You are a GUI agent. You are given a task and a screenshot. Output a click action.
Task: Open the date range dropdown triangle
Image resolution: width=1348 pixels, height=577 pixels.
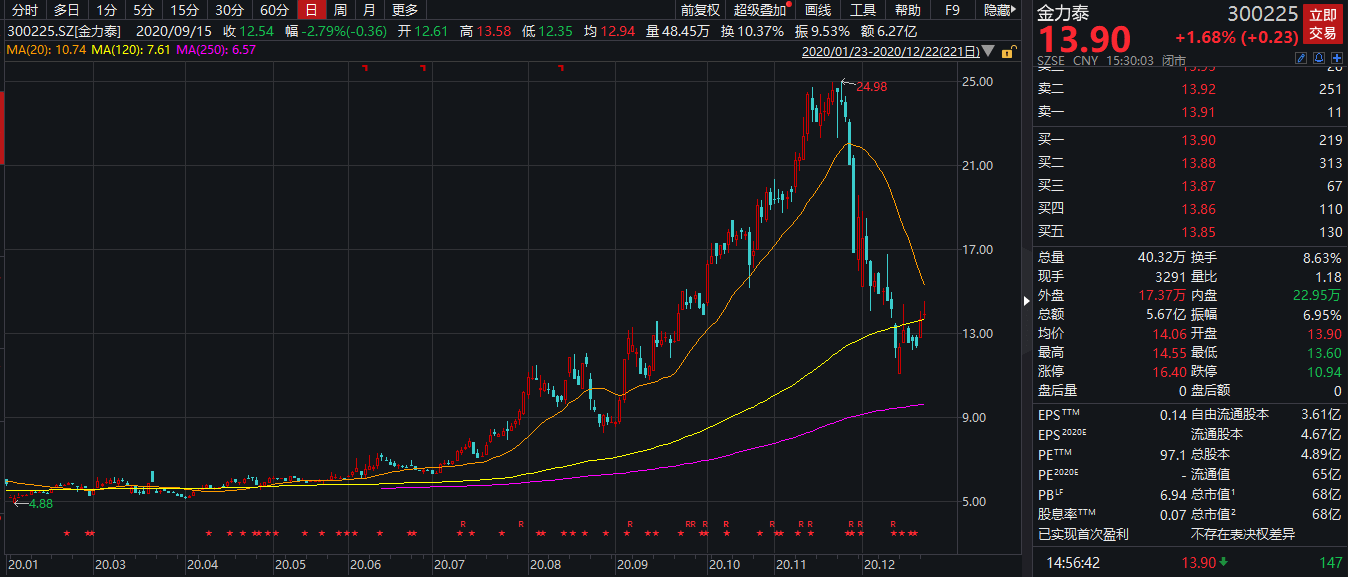pyautogui.click(x=989, y=50)
